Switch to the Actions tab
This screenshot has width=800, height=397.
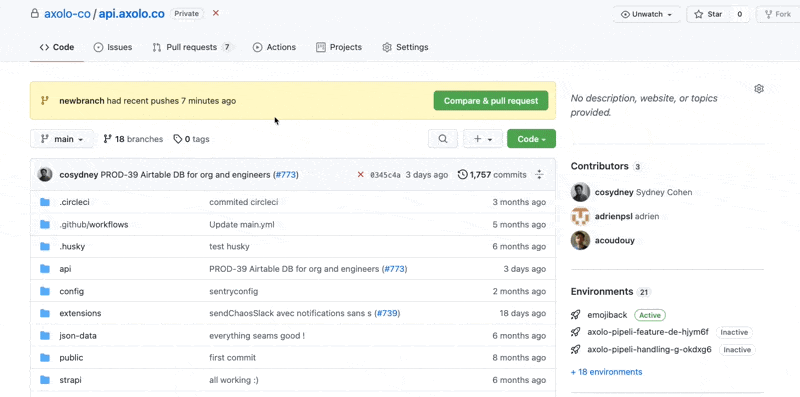click(274, 47)
